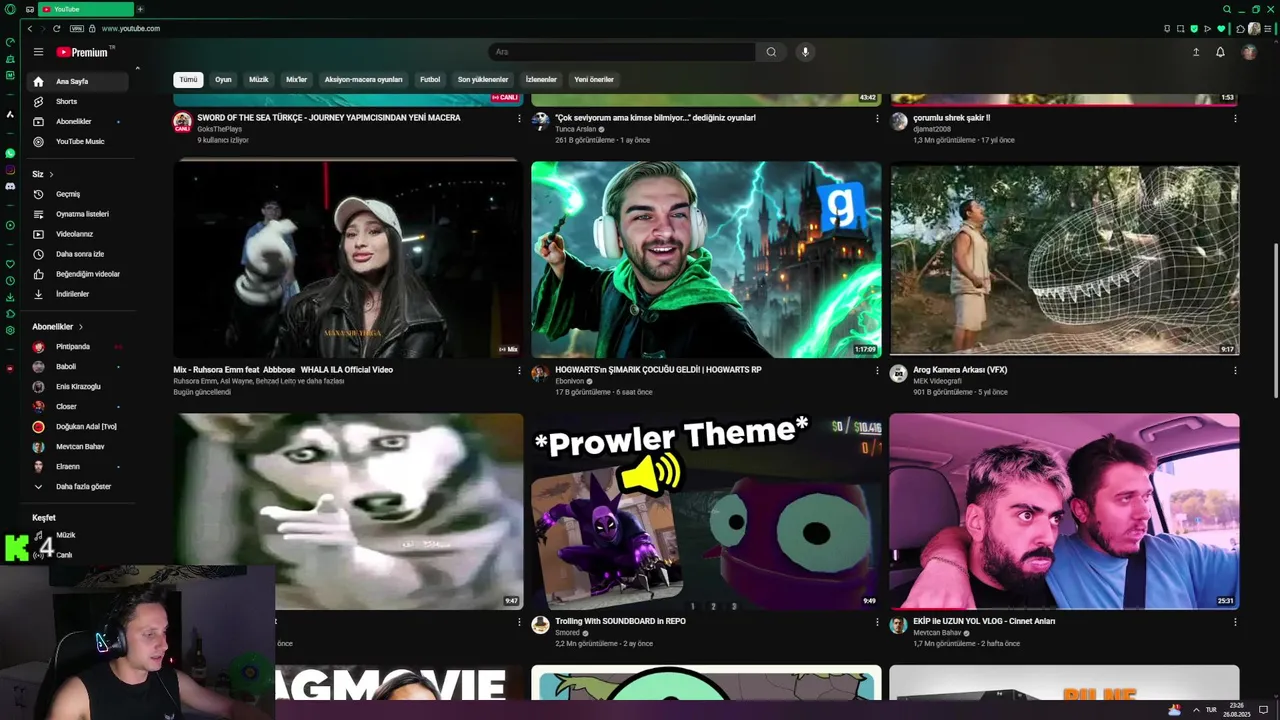Open a new browser tab
This screenshot has width=1280, height=720.
[x=140, y=9]
